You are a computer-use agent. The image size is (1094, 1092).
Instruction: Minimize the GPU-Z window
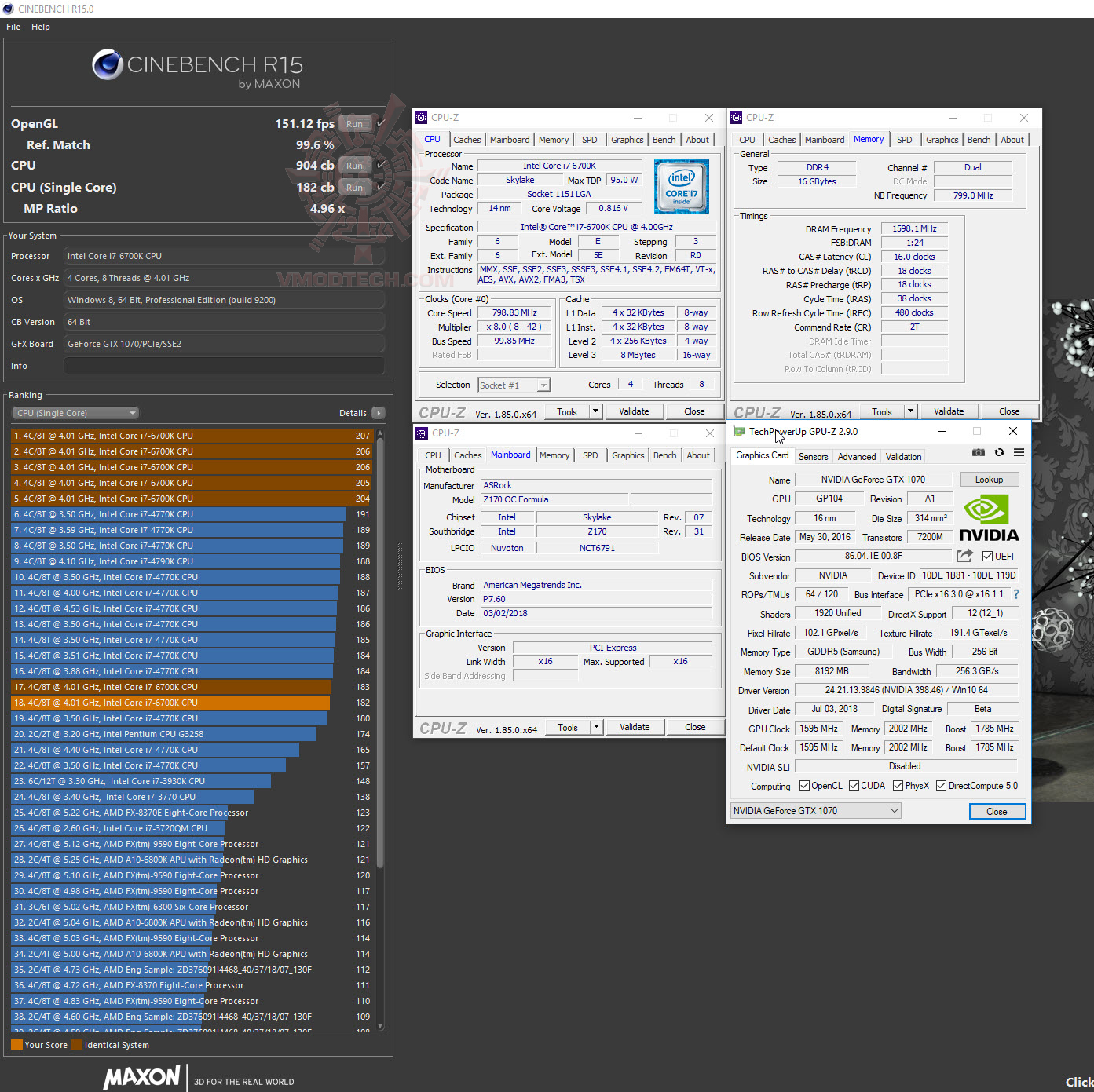click(941, 431)
